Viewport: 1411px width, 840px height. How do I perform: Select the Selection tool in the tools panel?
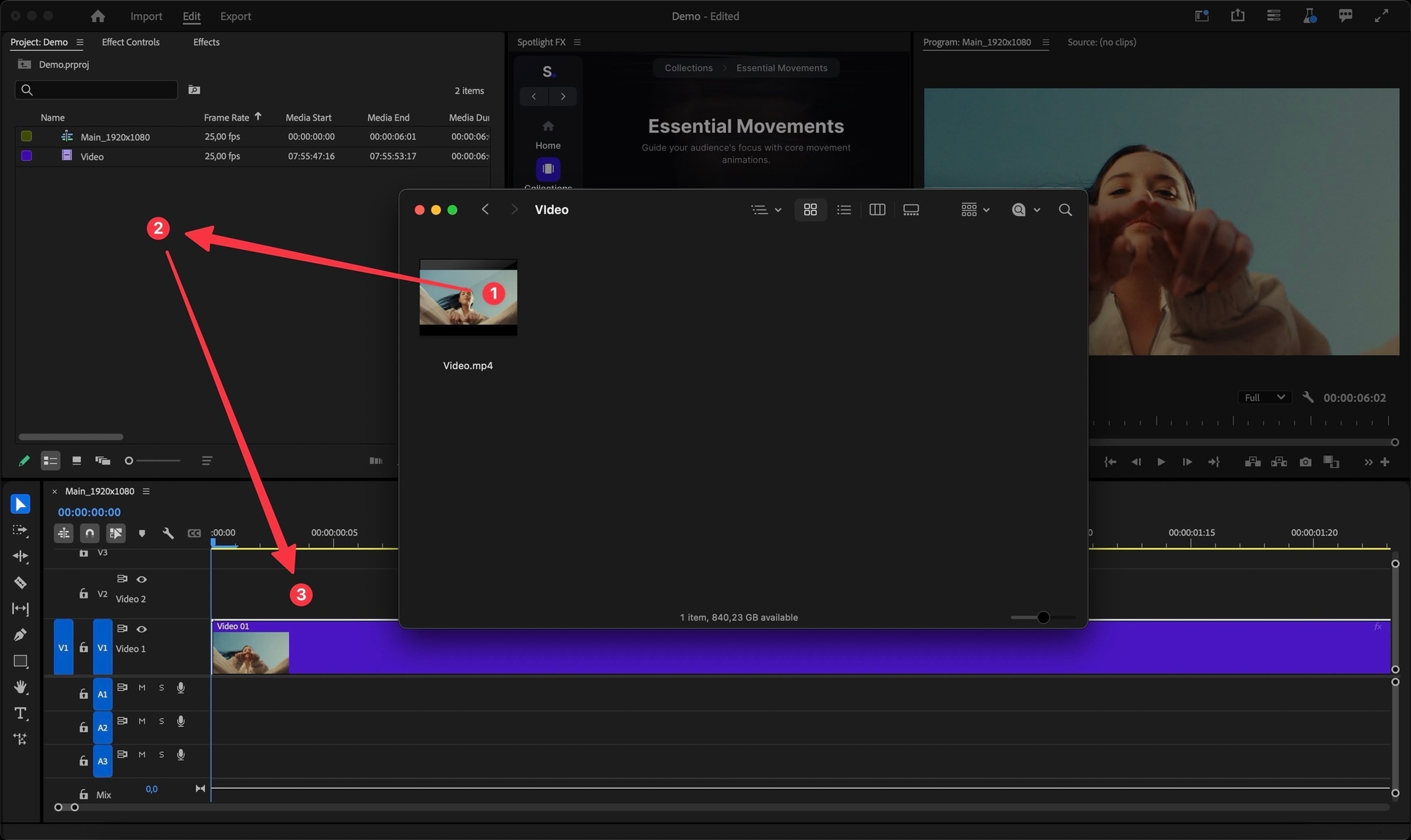click(x=21, y=504)
